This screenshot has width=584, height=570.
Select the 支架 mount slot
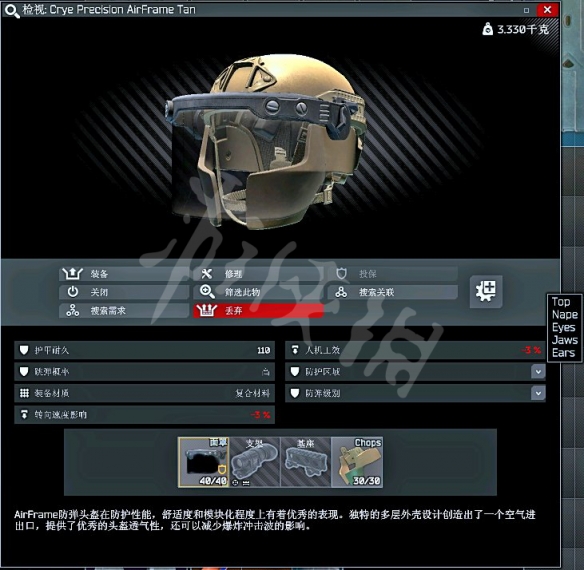coord(255,462)
